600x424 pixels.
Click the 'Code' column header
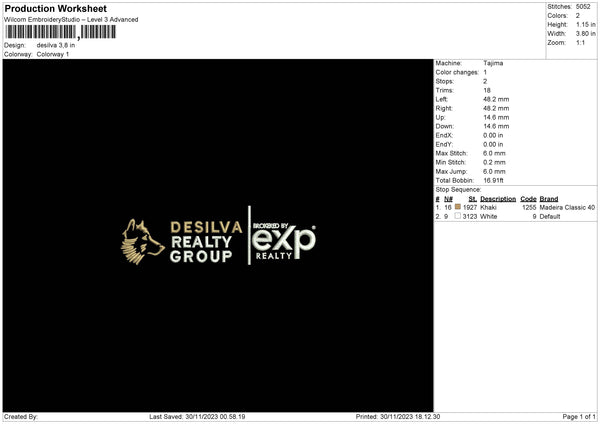(x=528, y=199)
